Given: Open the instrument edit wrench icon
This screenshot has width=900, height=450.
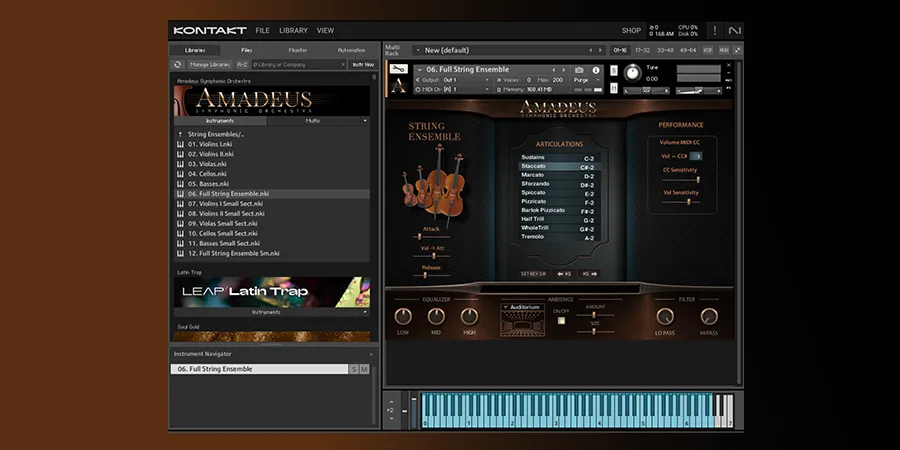Looking at the screenshot, I should click(x=398, y=69).
